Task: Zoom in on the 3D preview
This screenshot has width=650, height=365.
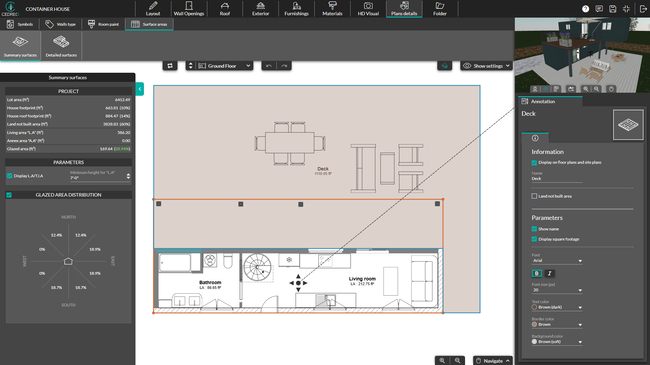Action: [585, 89]
